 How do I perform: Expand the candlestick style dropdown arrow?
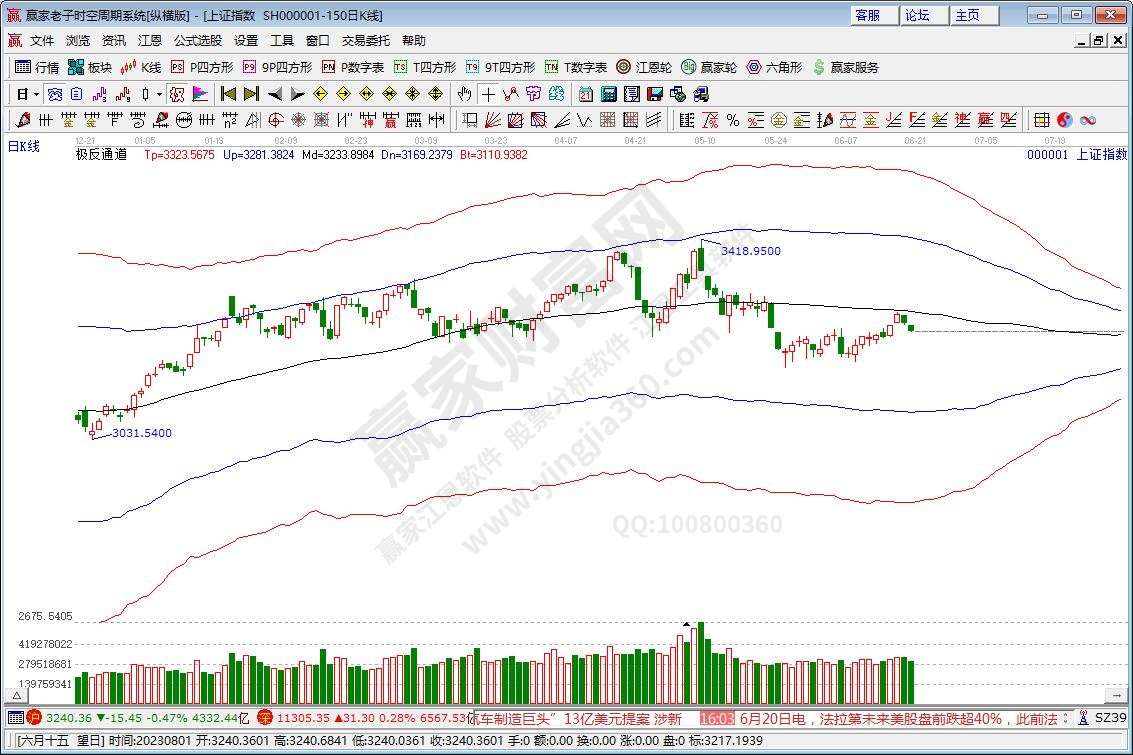[x=159, y=94]
